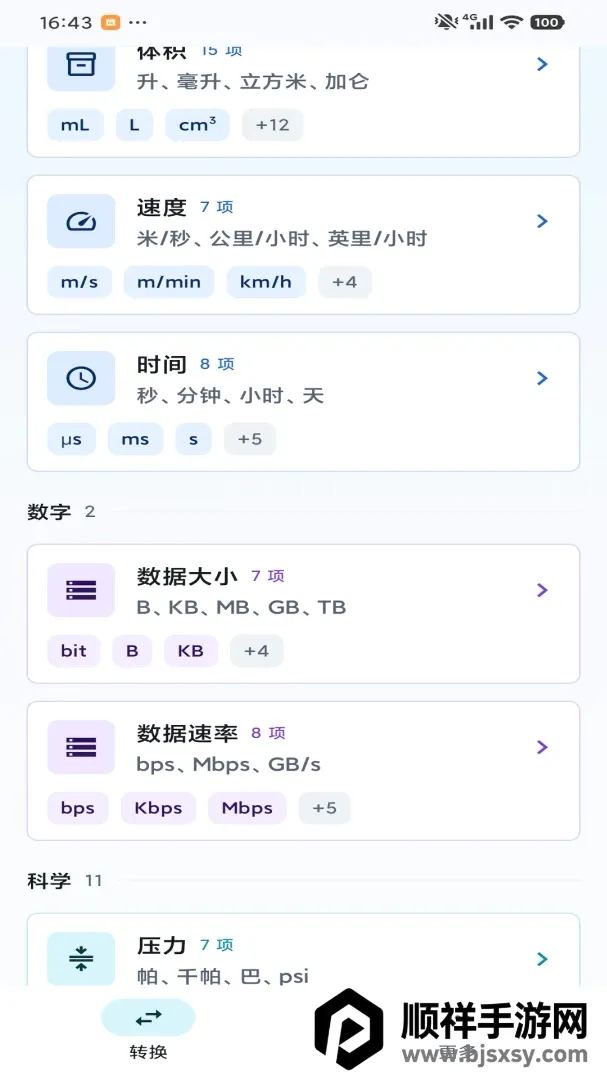Tap the battery indicator in status bar
This screenshot has width=607, height=1080.
[546, 22]
